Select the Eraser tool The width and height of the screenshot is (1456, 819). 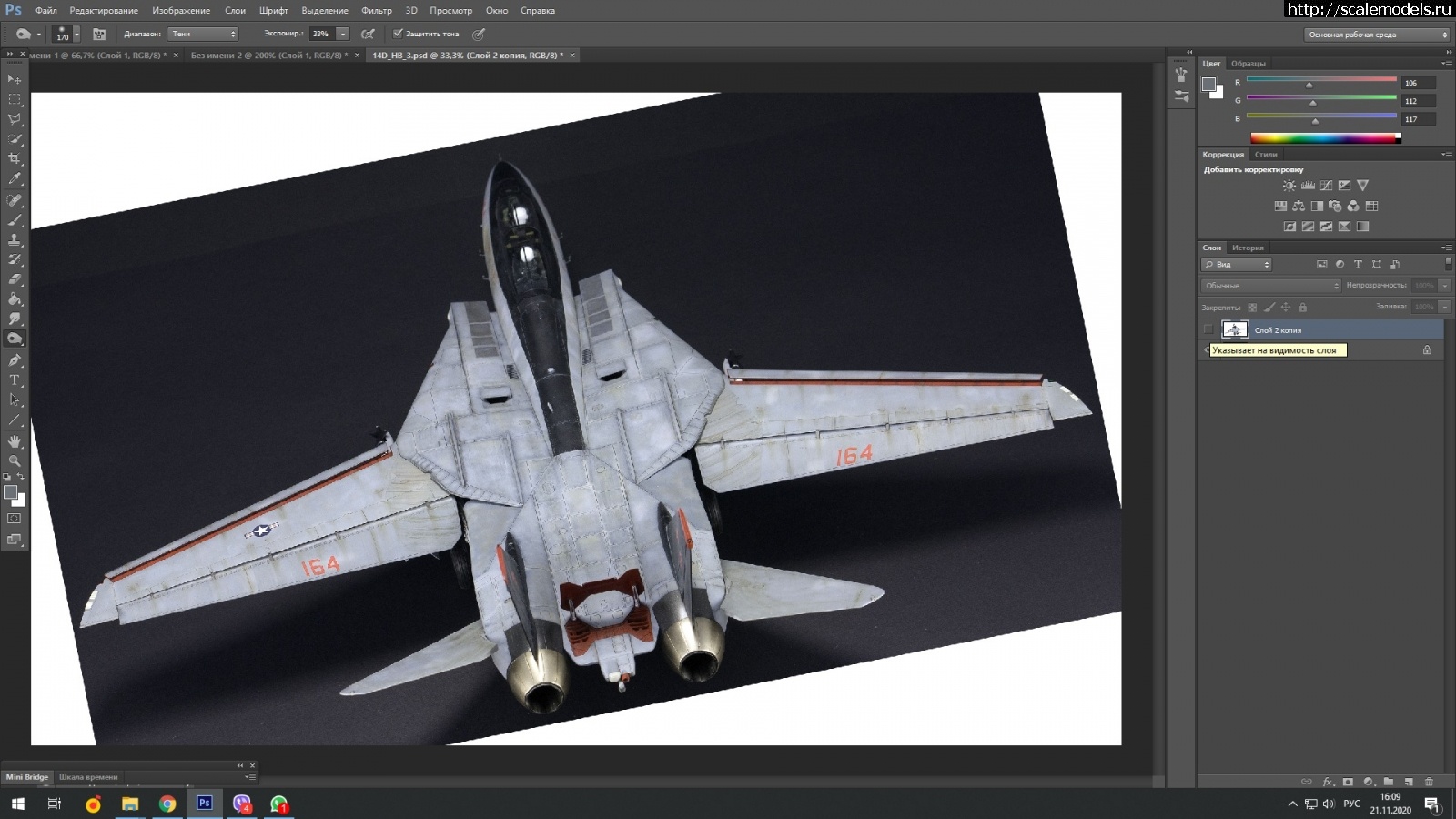coord(15,279)
